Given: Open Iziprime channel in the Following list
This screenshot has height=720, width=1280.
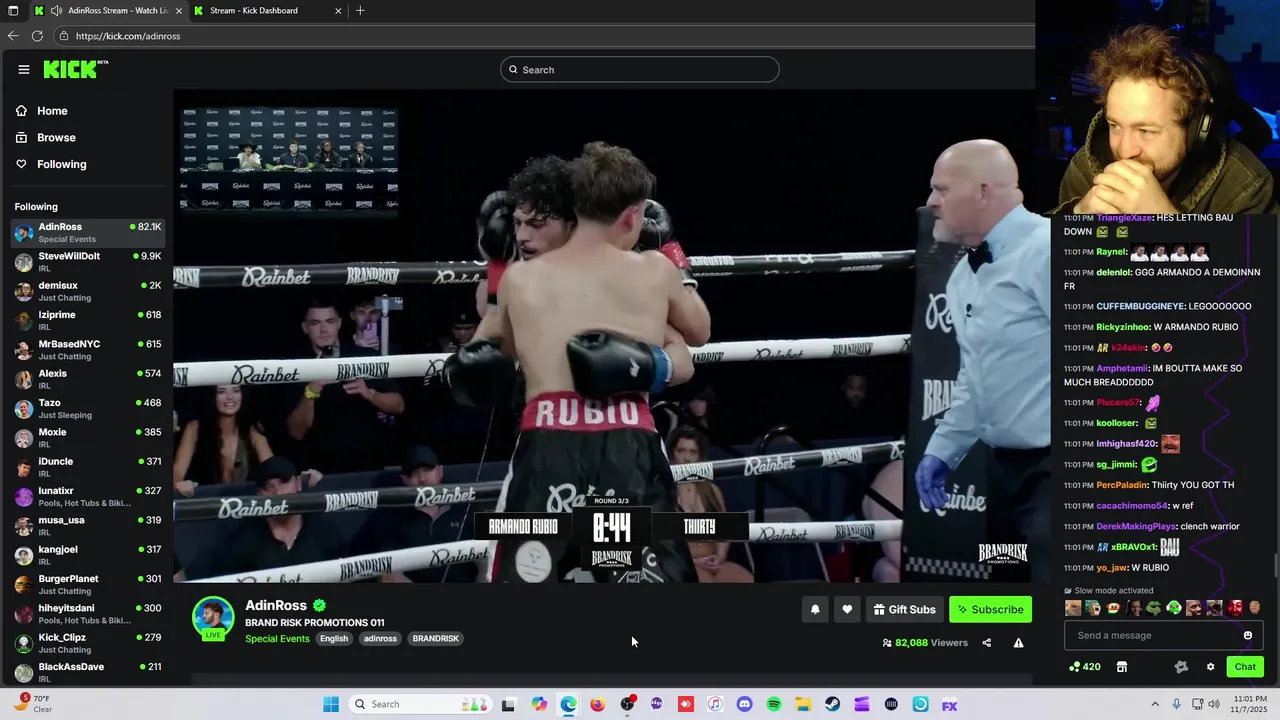Looking at the screenshot, I should click(x=88, y=320).
